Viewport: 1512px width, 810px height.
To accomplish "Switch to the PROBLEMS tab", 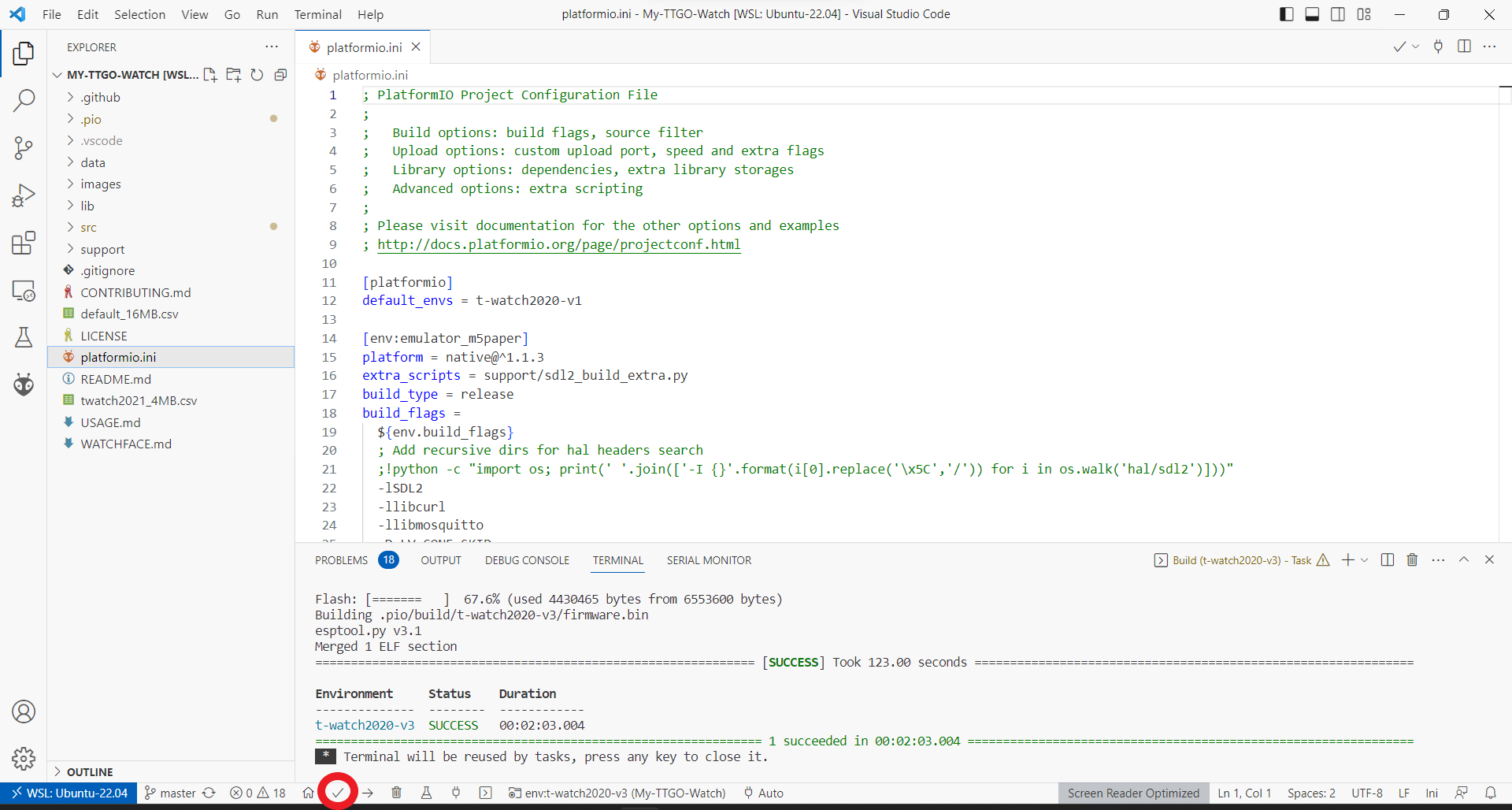I will coord(356,560).
